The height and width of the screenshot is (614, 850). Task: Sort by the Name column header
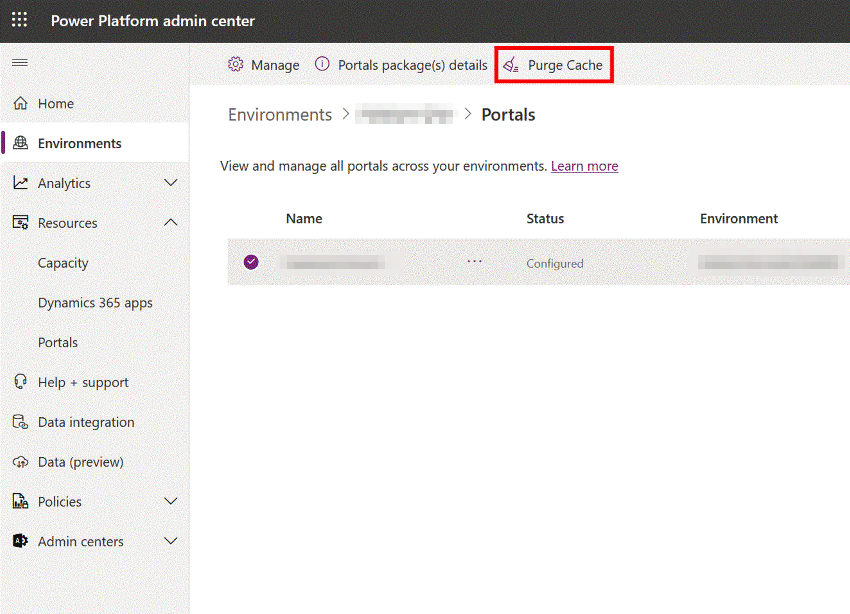[304, 219]
